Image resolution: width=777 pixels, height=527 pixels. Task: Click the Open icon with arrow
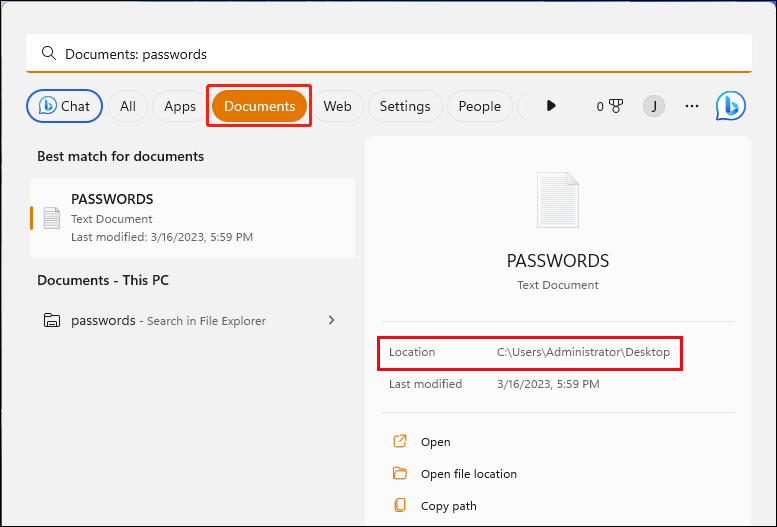pyautogui.click(x=400, y=441)
